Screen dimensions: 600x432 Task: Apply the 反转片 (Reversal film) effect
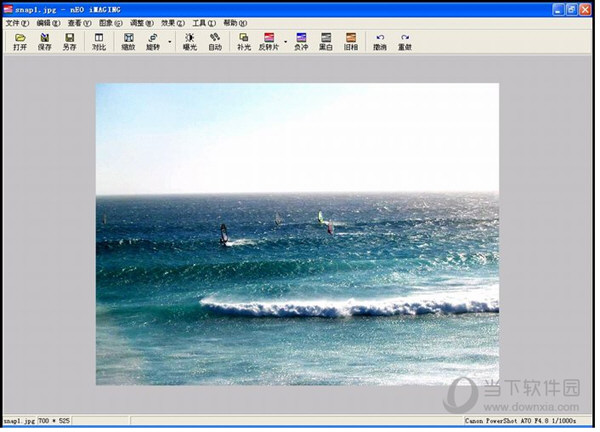(269, 41)
